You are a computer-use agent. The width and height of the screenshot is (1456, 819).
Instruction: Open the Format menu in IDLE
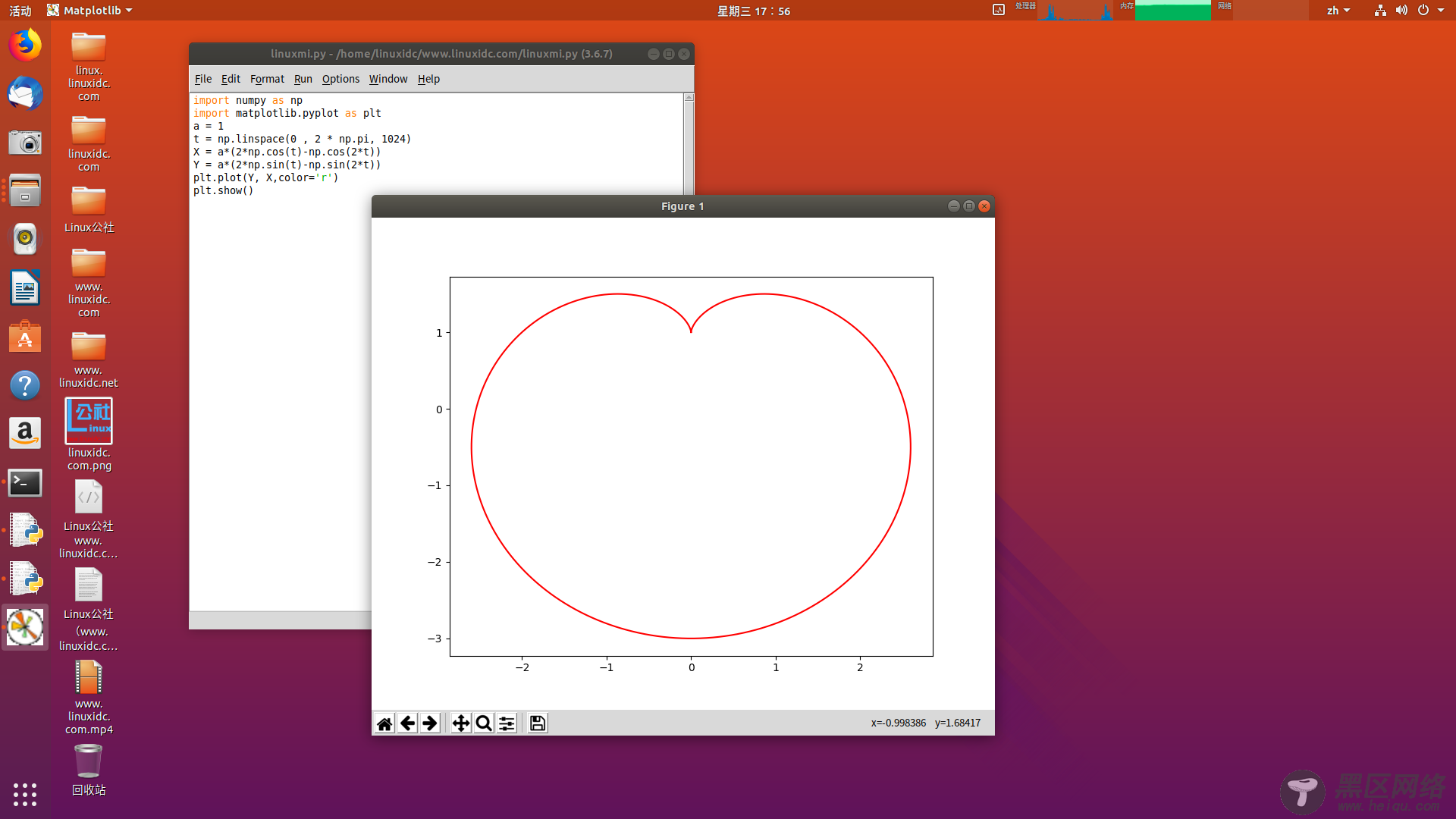click(x=267, y=79)
